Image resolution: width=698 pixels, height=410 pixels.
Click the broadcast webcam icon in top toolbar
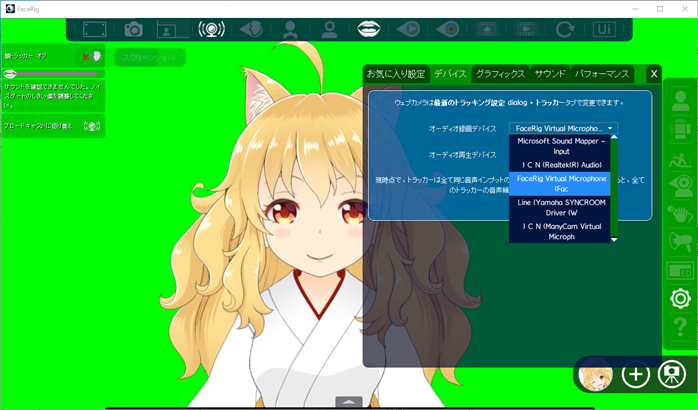pyautogui.click(x=211, y=29)
